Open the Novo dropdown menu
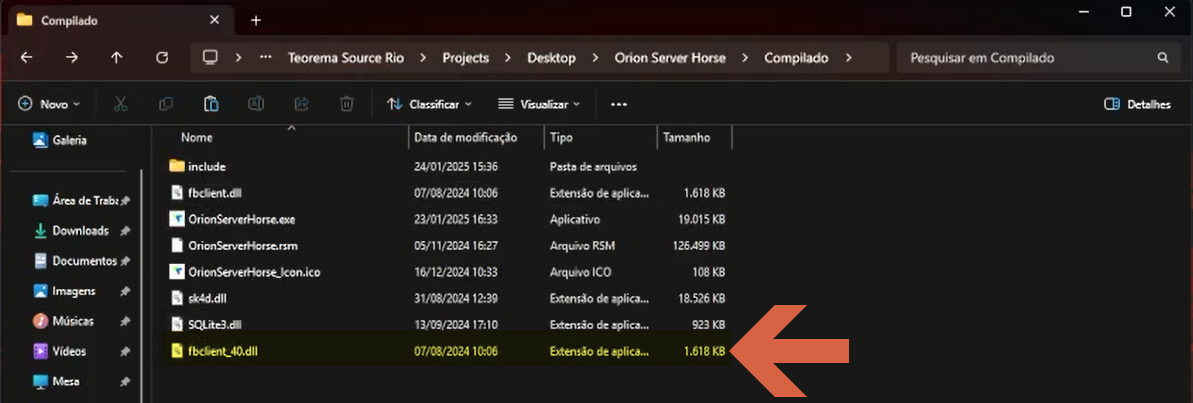Image resolution: width=1193 pixels, height=403 pixels. (49, 104)
